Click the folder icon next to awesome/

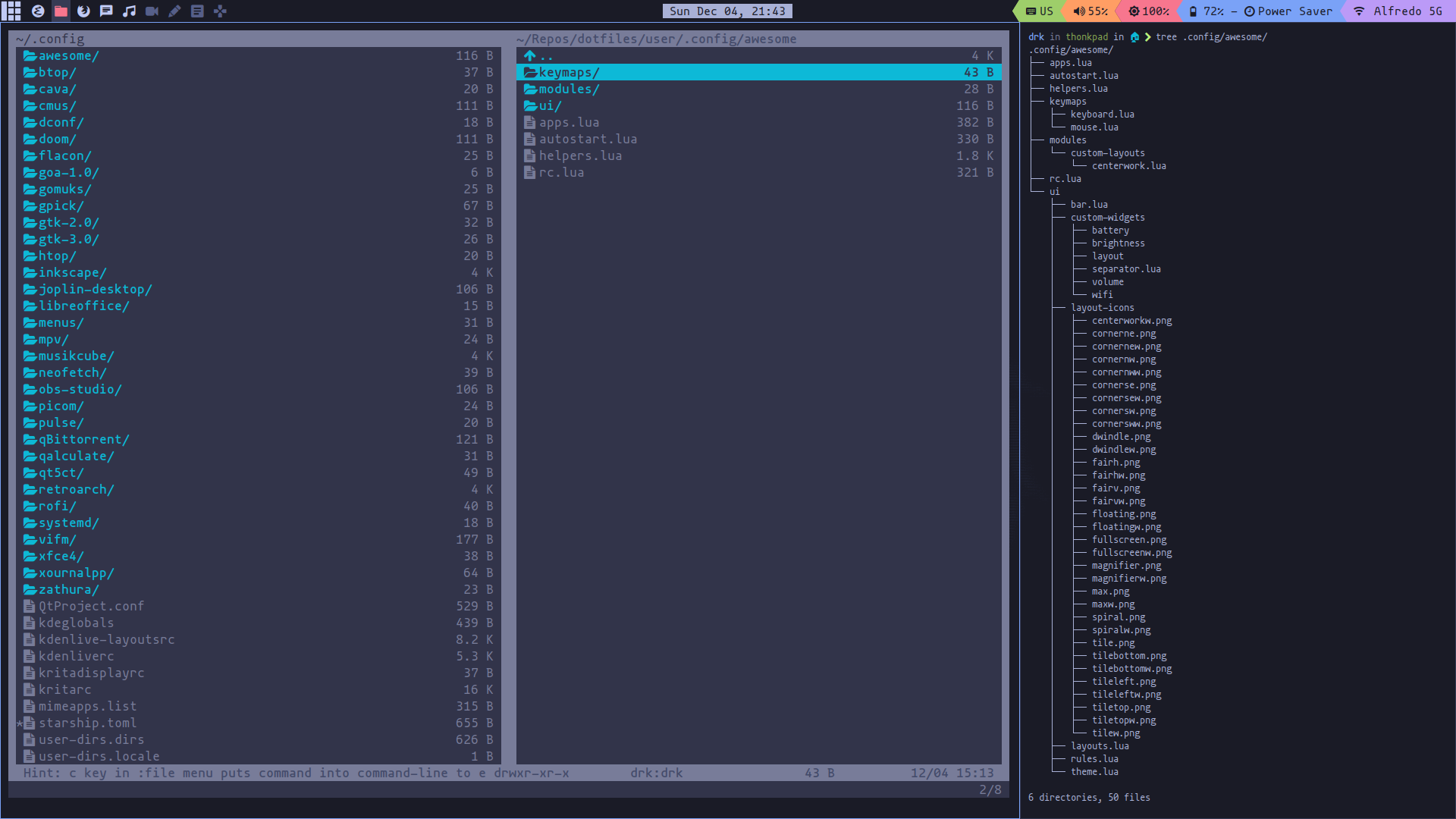pyautogui.click(x=30, y=55)
